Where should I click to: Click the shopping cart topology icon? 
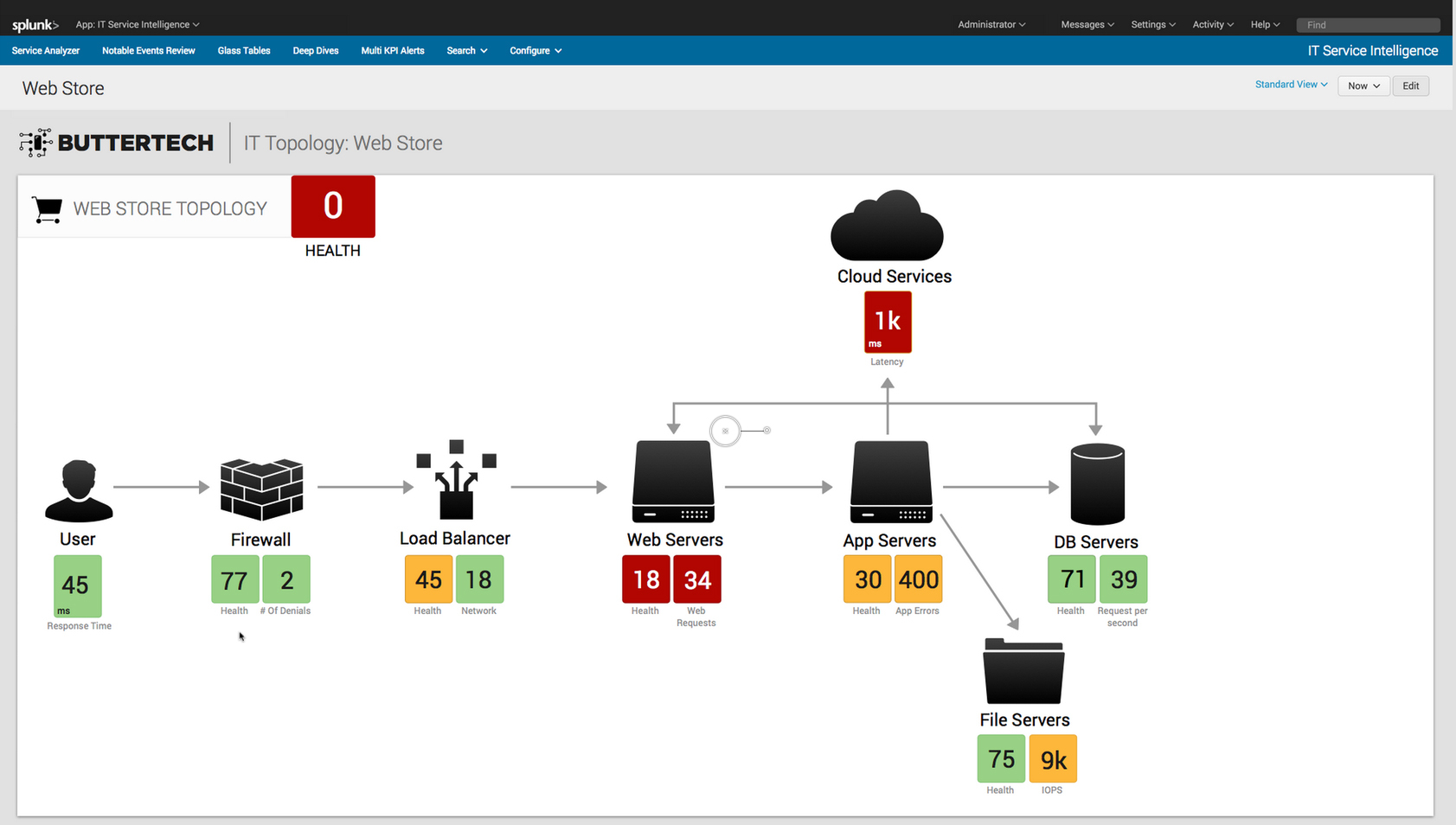point(47,208)
